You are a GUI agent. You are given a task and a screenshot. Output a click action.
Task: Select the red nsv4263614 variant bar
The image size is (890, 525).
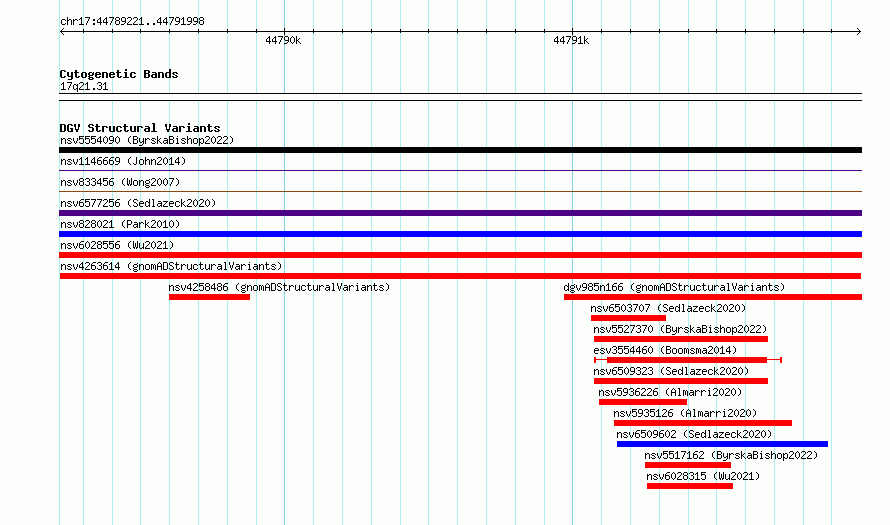coord(460,276)
